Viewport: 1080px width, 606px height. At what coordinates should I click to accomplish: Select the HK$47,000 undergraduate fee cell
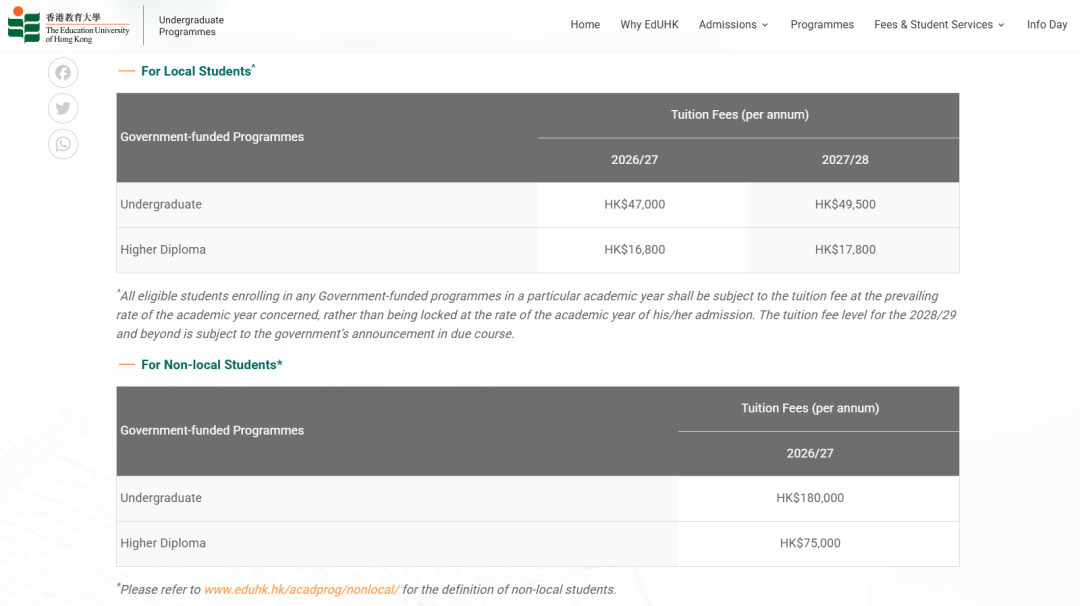click(x=634, y=205)
